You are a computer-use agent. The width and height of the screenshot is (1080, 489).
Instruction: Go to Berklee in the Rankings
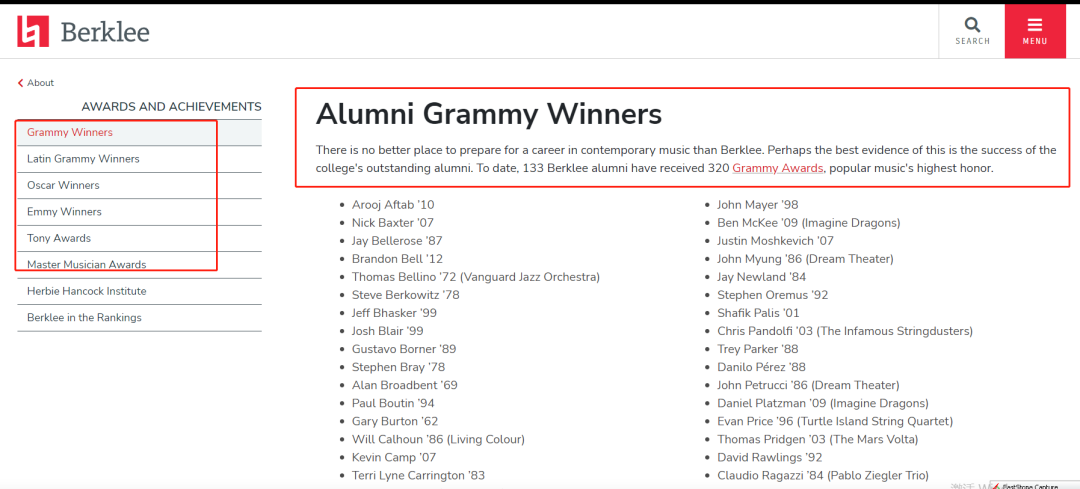(84, 318)
